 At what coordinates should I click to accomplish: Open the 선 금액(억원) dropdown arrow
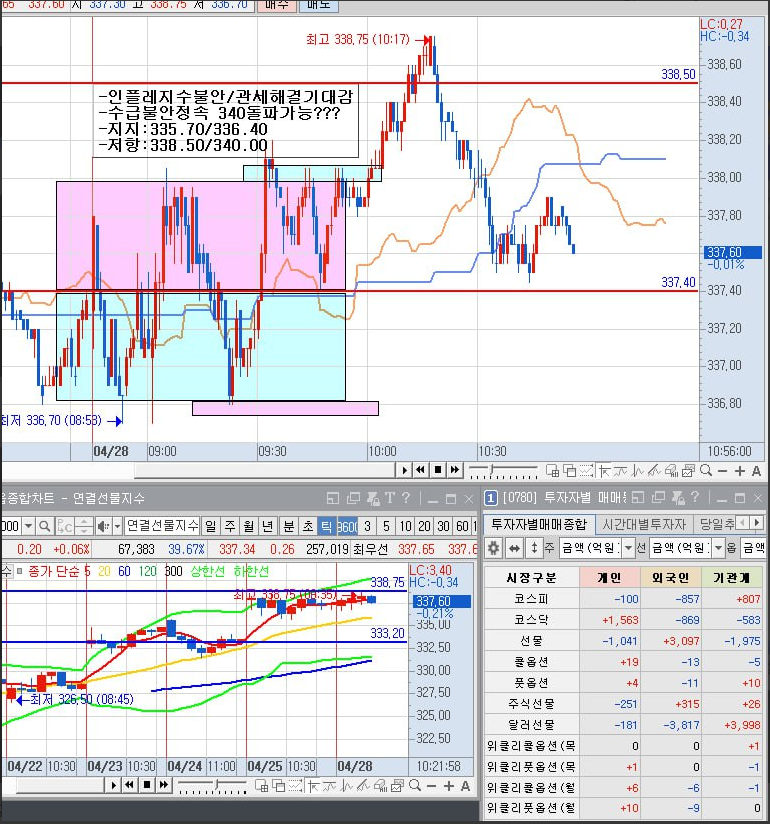click(x=718, y=548)
